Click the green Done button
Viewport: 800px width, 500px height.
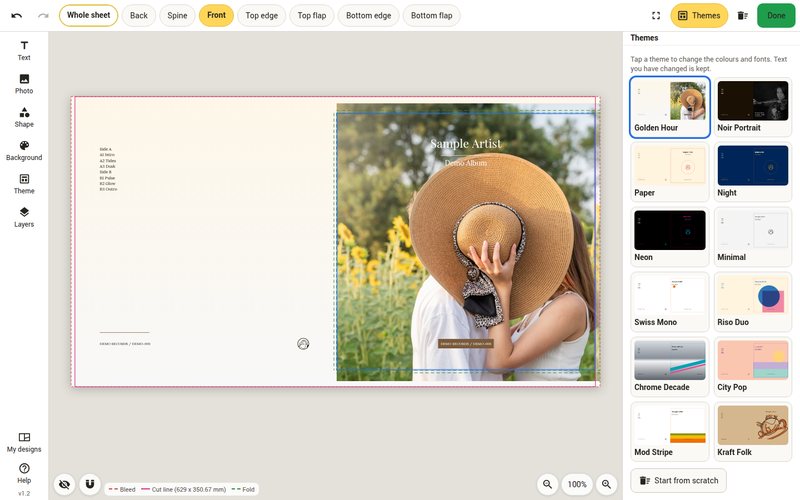point(776,16)
